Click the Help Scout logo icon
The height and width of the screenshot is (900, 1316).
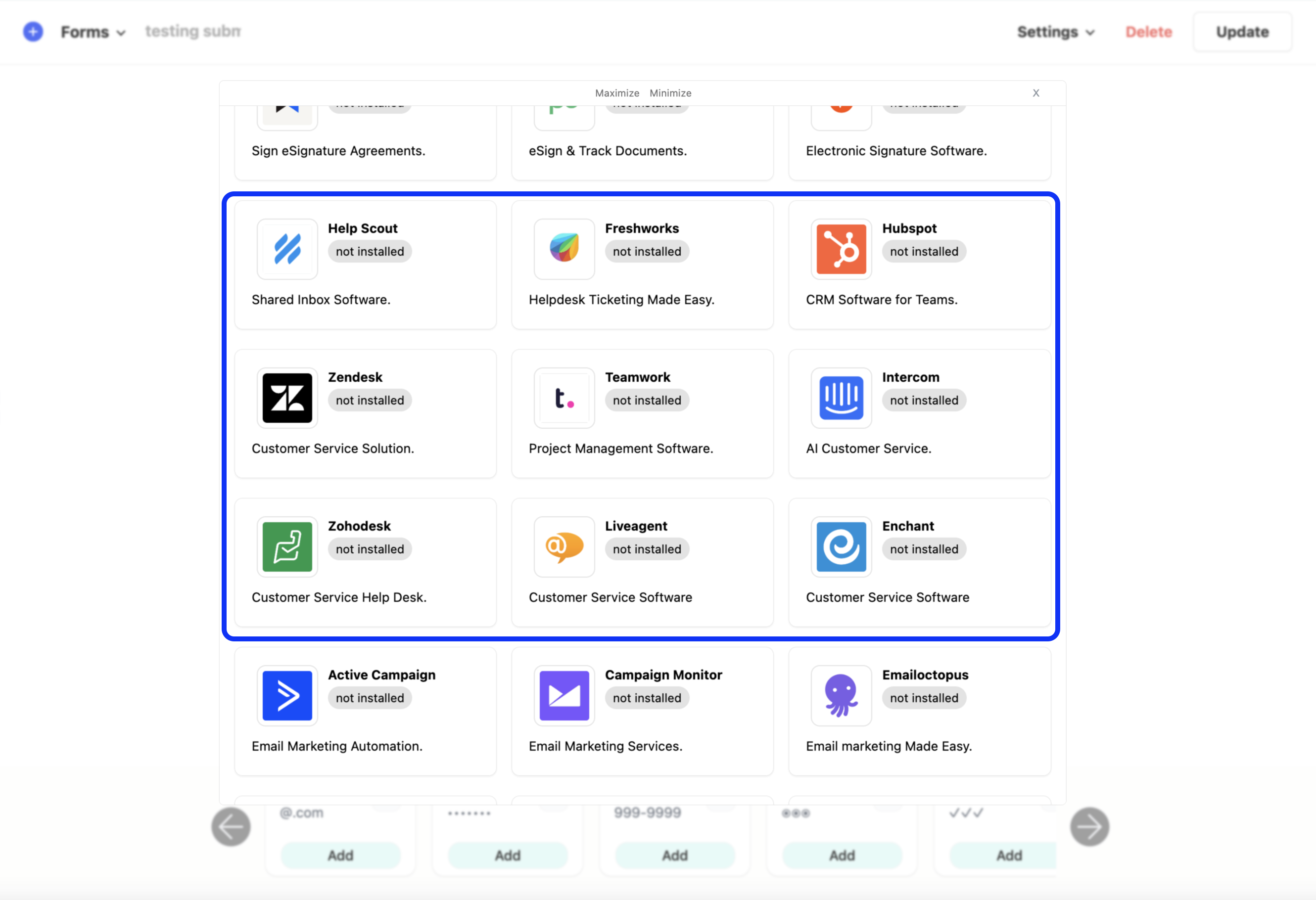tap(287, 249)
